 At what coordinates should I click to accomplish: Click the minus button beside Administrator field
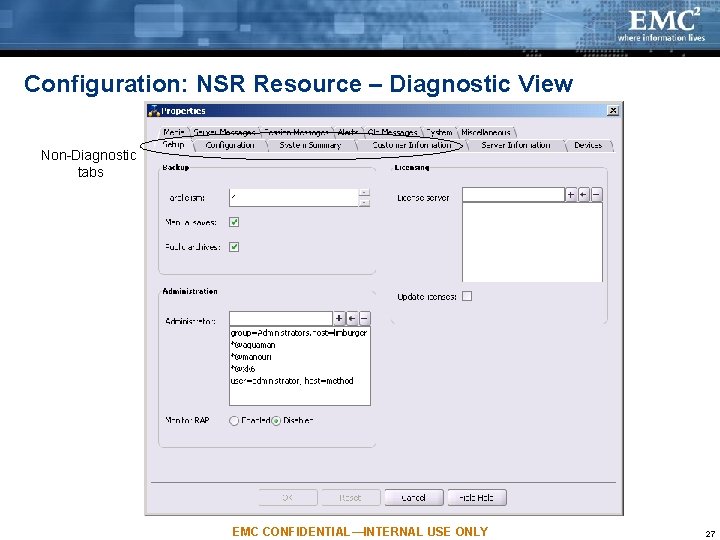click(365, 318)
